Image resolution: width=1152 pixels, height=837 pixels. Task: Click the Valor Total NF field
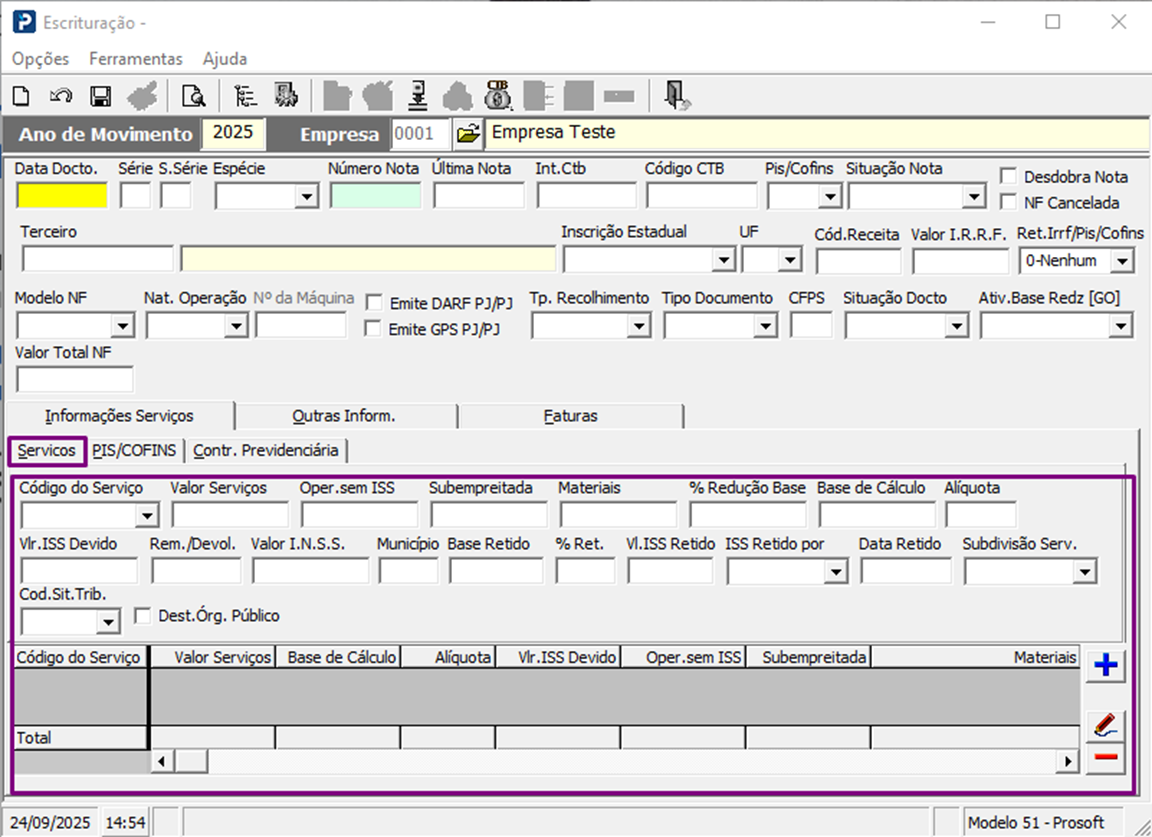75,380
